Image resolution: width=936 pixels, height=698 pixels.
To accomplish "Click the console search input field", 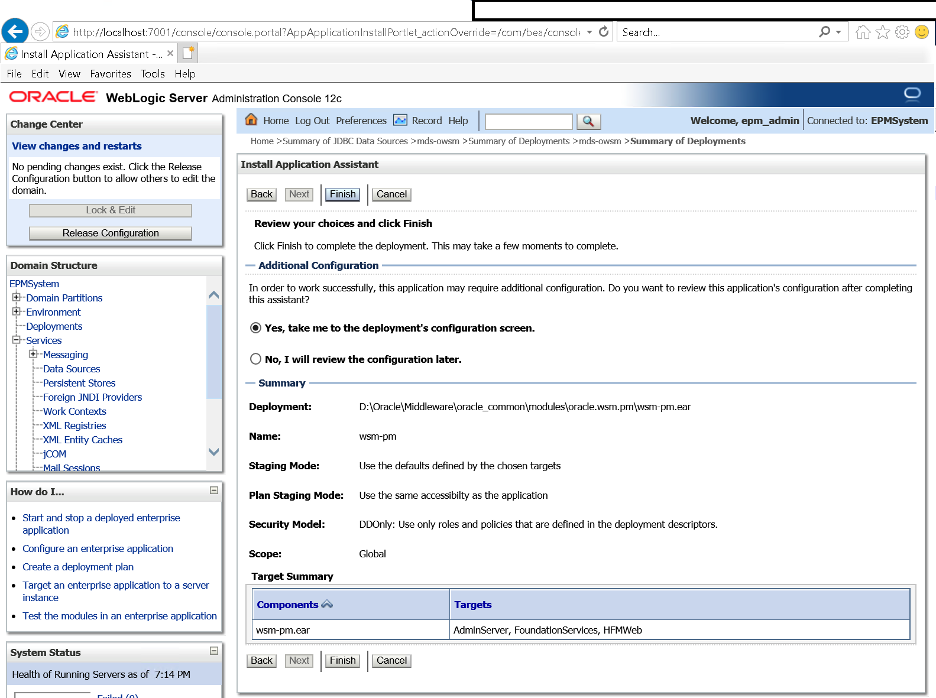I will [529, 121].
